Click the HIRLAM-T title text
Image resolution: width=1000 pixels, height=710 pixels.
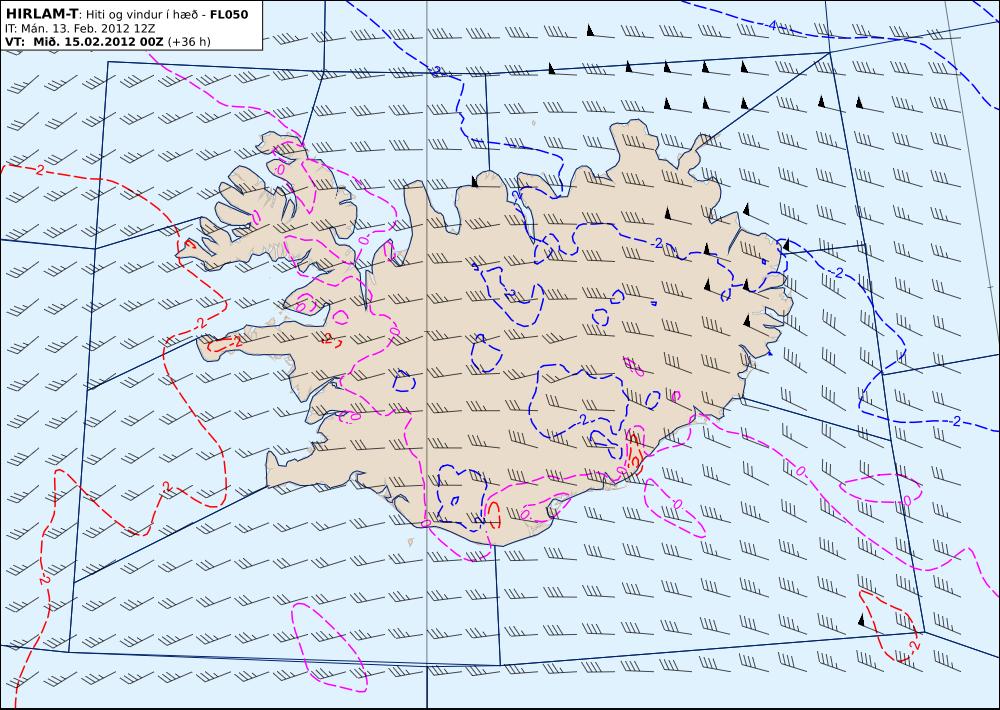pyautogui.click(x=41, y=13)
